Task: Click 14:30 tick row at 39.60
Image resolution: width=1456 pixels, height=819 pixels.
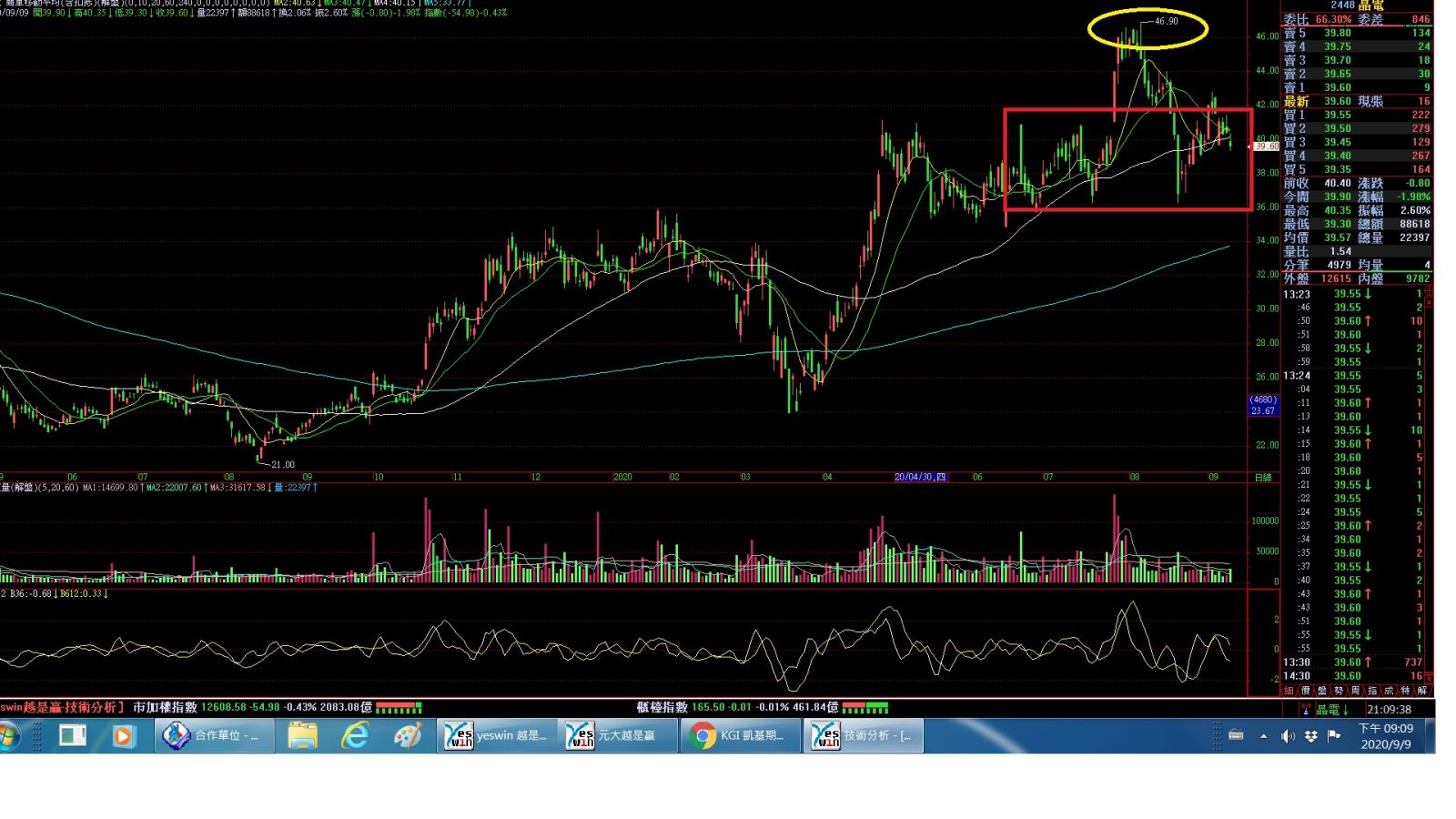Action: (1353, 676)
